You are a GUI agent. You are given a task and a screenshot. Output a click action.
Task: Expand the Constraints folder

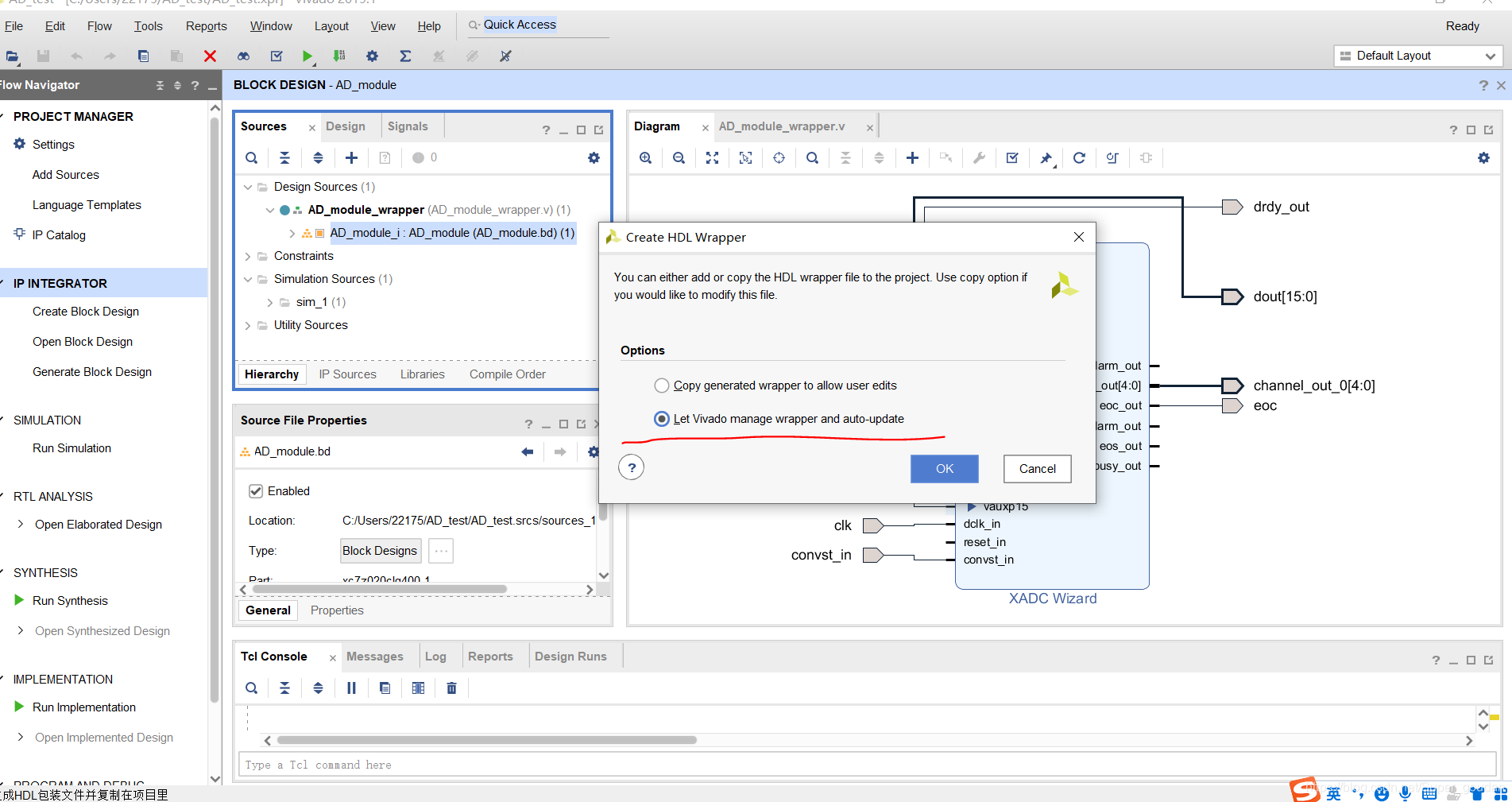pos(248,256)
